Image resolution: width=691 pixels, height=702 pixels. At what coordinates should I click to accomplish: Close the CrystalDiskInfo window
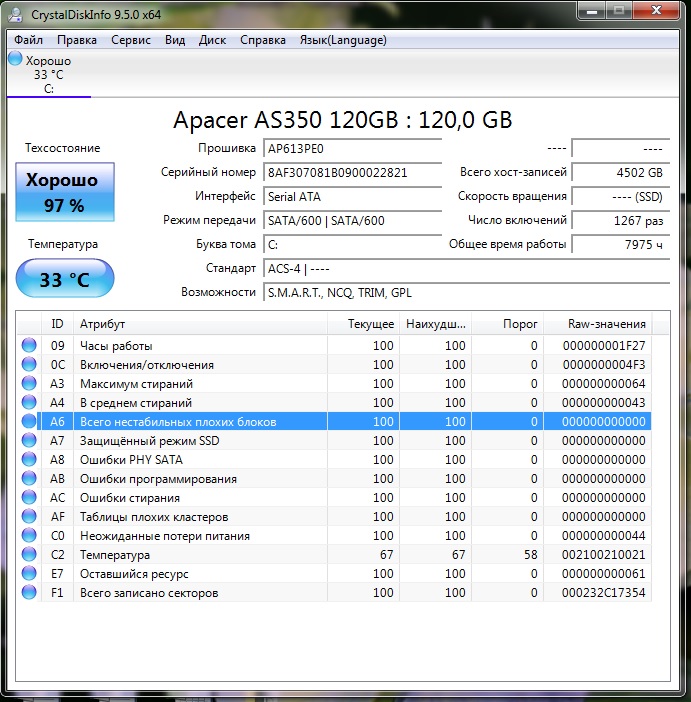point(657,11)
